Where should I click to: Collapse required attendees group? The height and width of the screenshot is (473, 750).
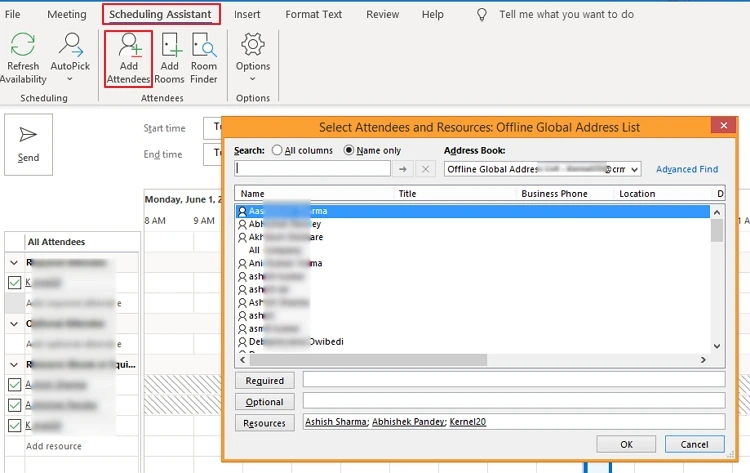pos(14,263)
